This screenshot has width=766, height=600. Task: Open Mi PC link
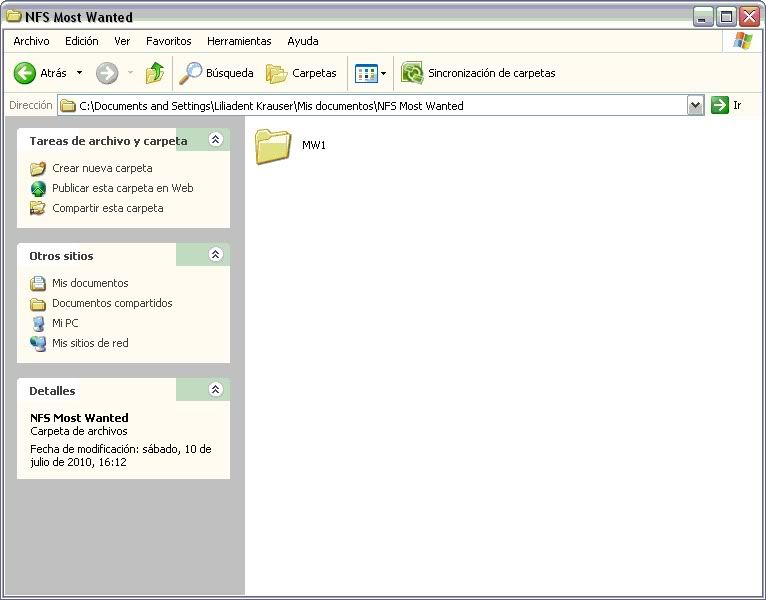[65, 323]
